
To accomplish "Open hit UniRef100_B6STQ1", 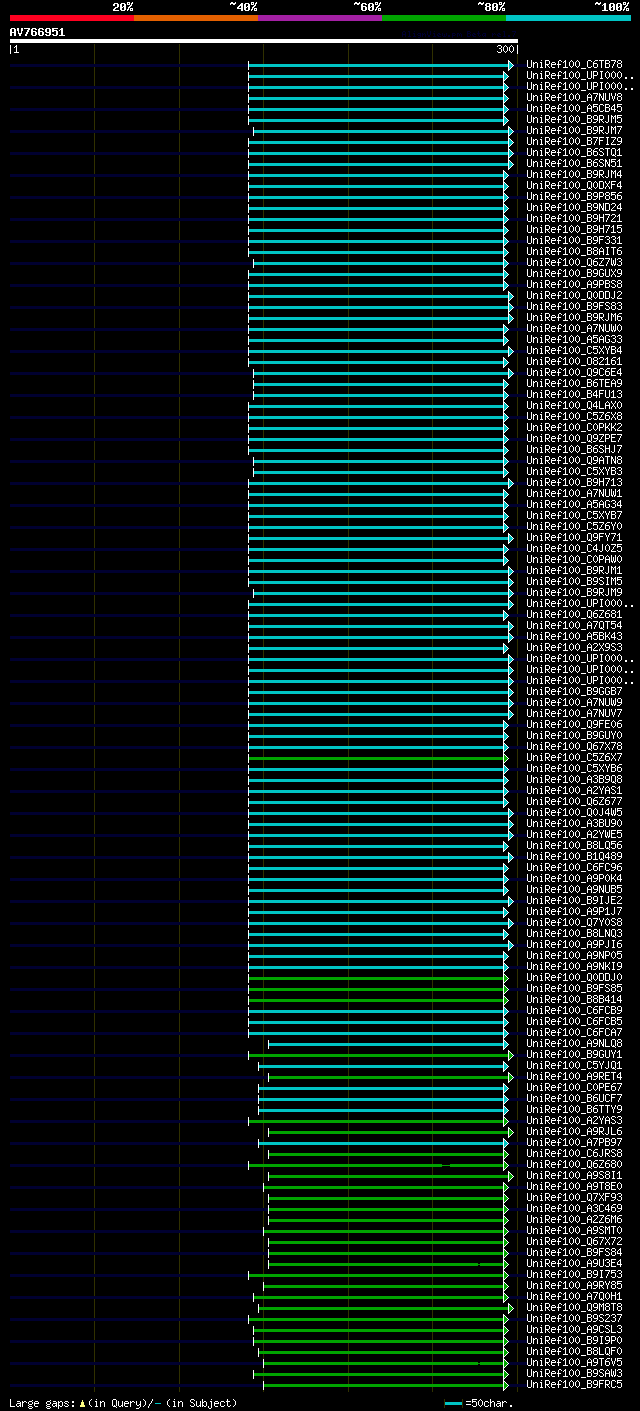I will point(574,153).
